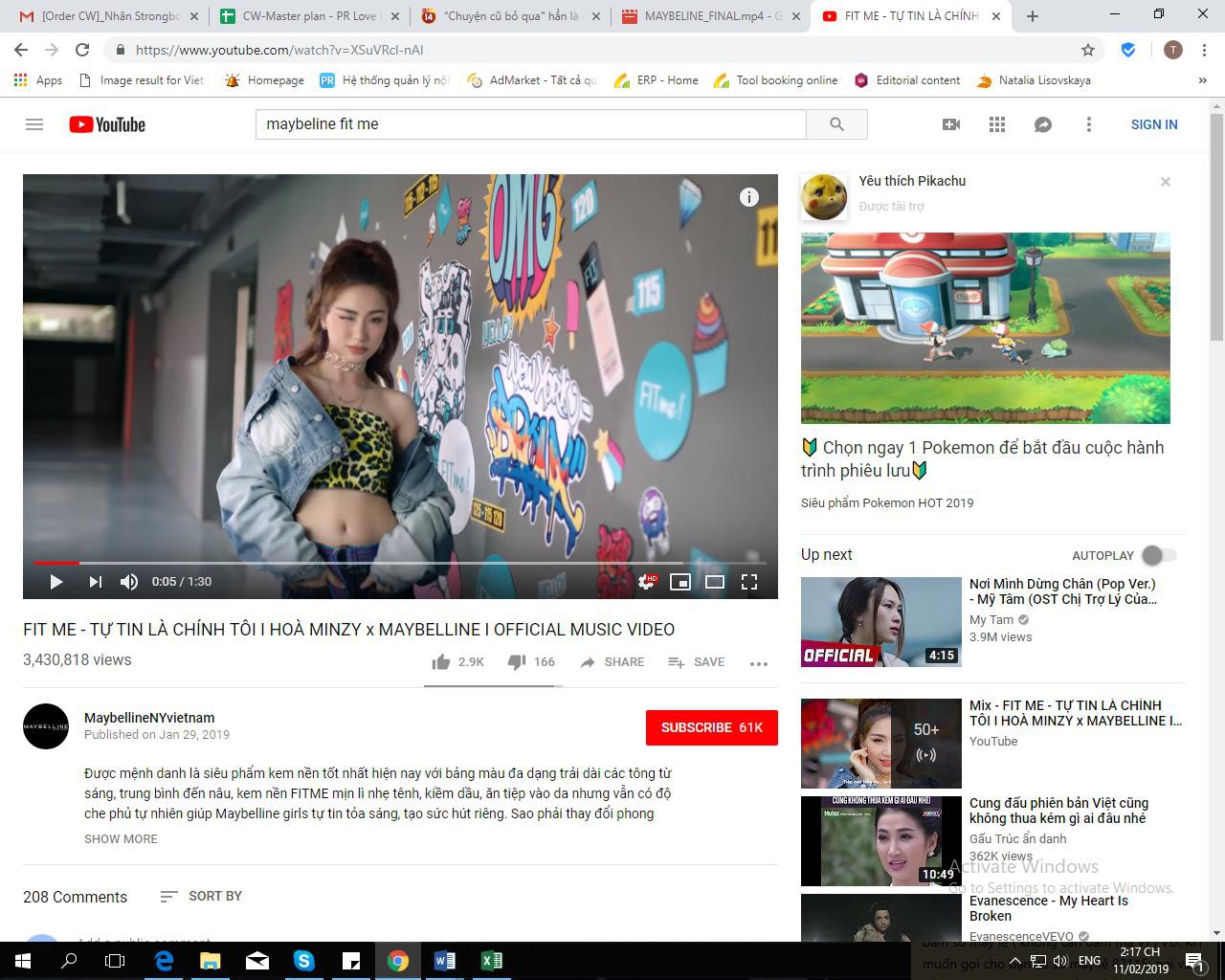
Task: Show hidden system tray icons
Action: click(x=1014, y=961)
